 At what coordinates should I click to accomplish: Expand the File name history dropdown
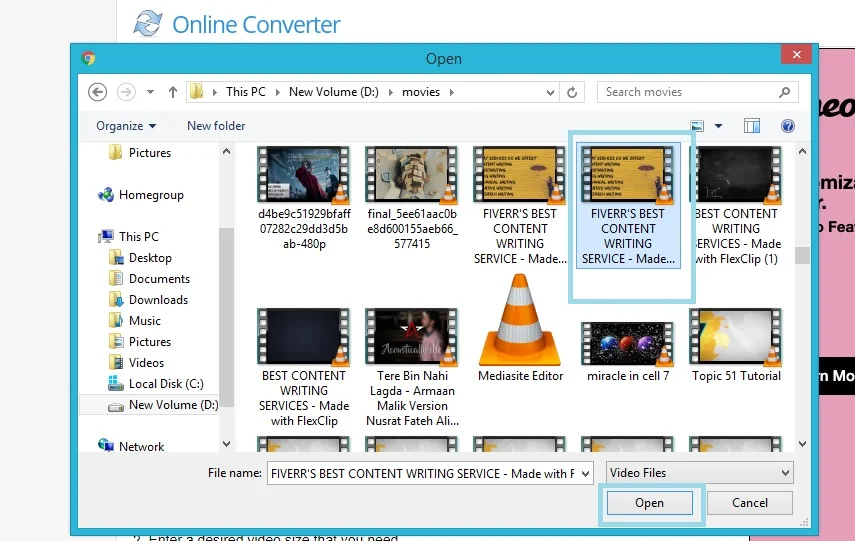coord(586,473)
